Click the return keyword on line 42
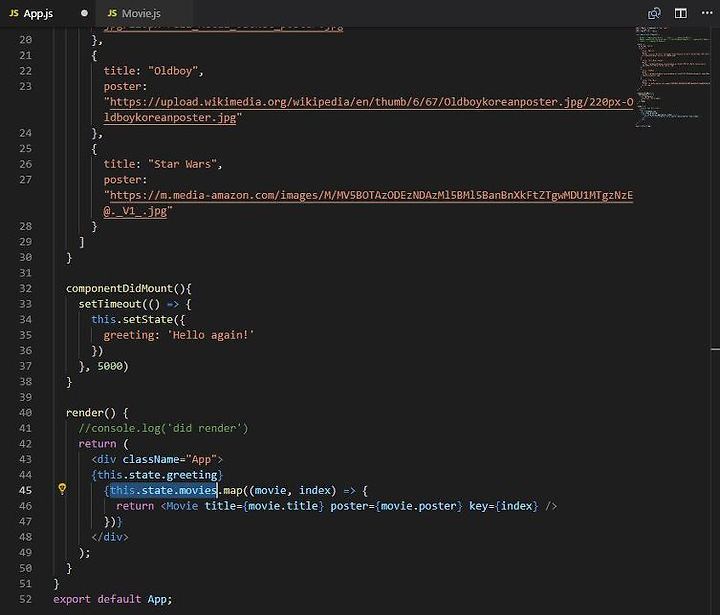Image resolution: width=720 pixels, height=615 pixels. (97, 444)
